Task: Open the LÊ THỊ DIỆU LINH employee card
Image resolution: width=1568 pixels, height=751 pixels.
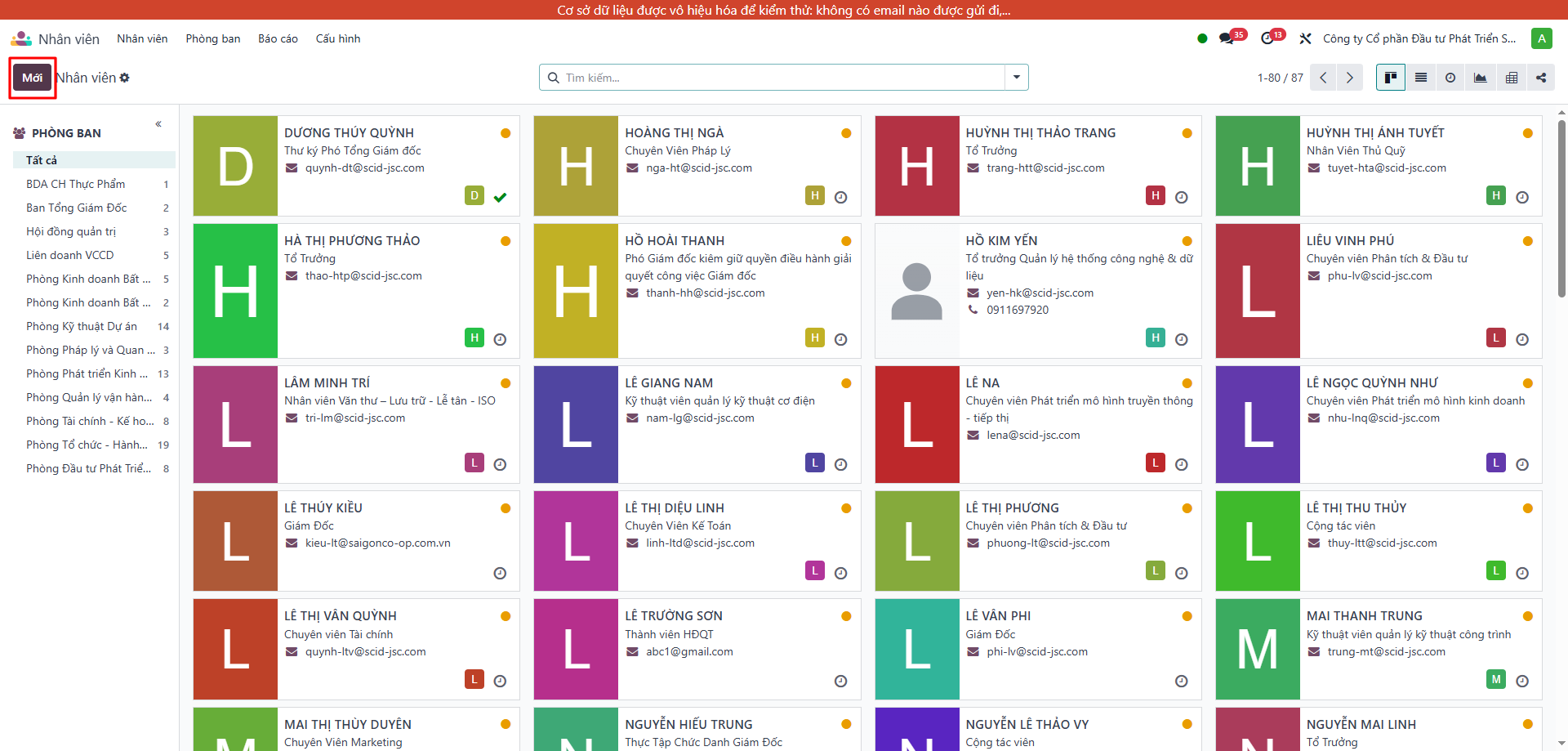Action: click(x=697, y=541)
